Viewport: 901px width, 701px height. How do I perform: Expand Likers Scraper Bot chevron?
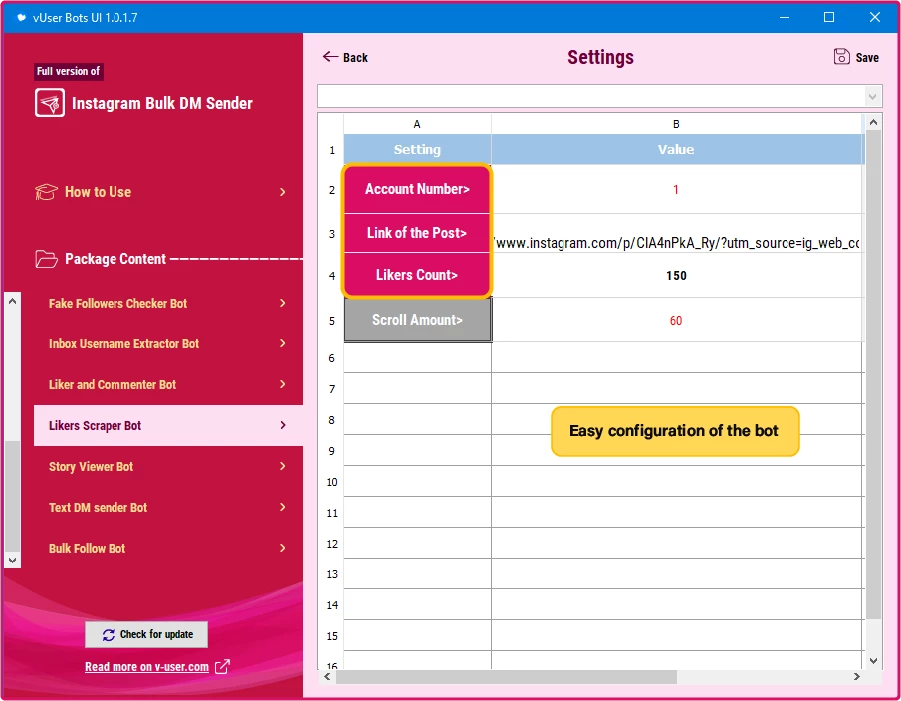[282, 425]
